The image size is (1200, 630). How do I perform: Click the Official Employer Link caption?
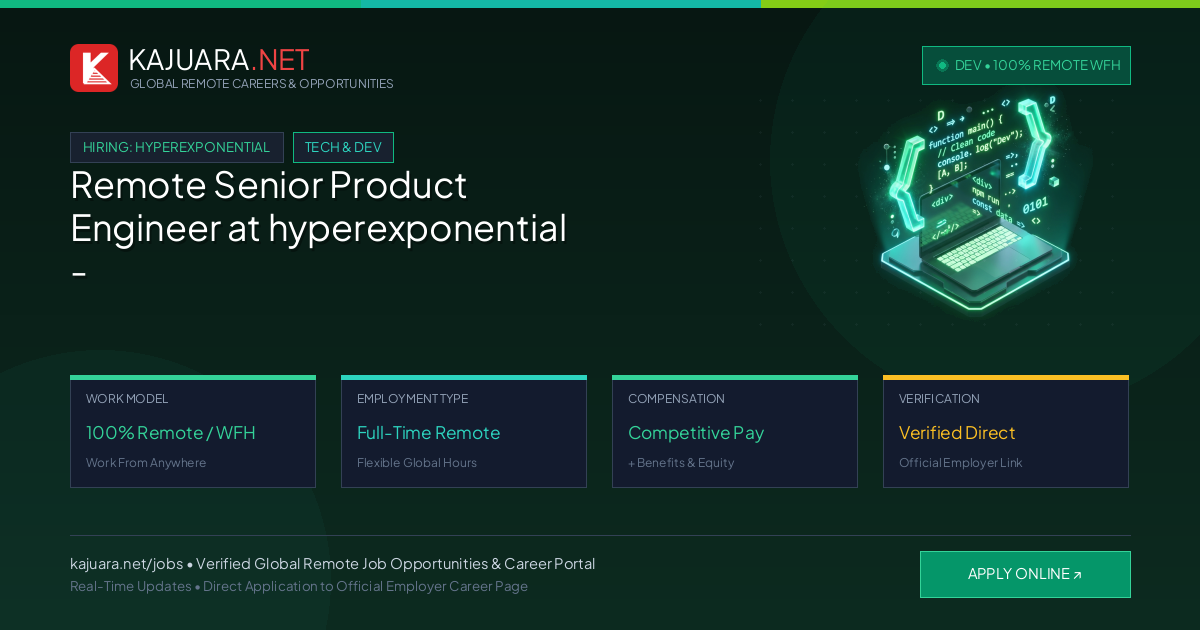click(960, 463)
